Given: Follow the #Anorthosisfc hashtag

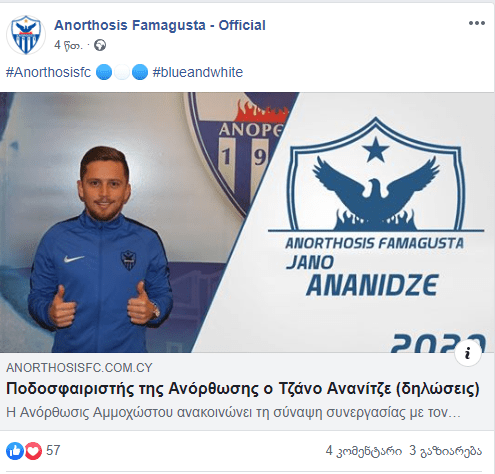Looking at the screenshot, I should click(48, 72).
